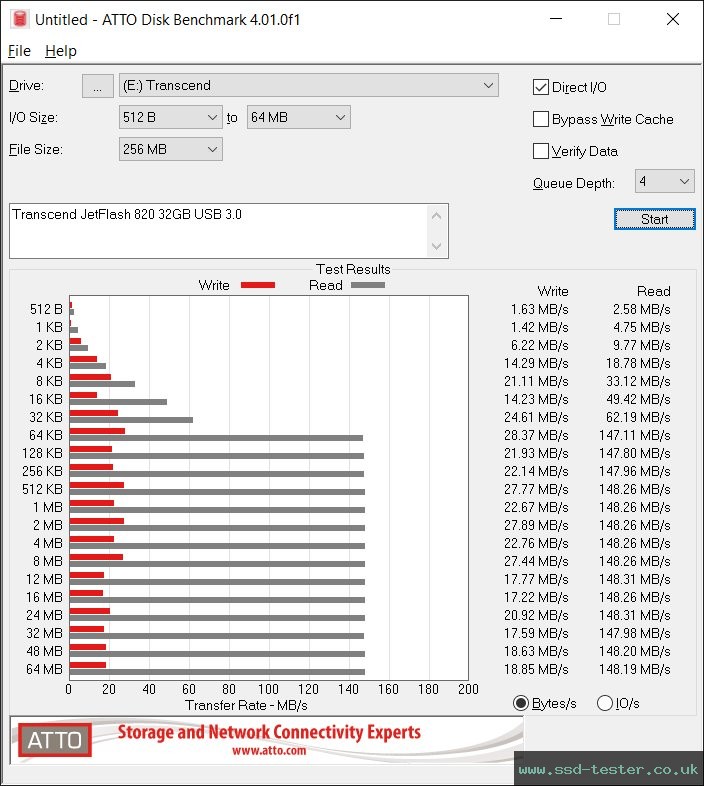Click the 1 MB row label in chart

[x=48, y=507]
